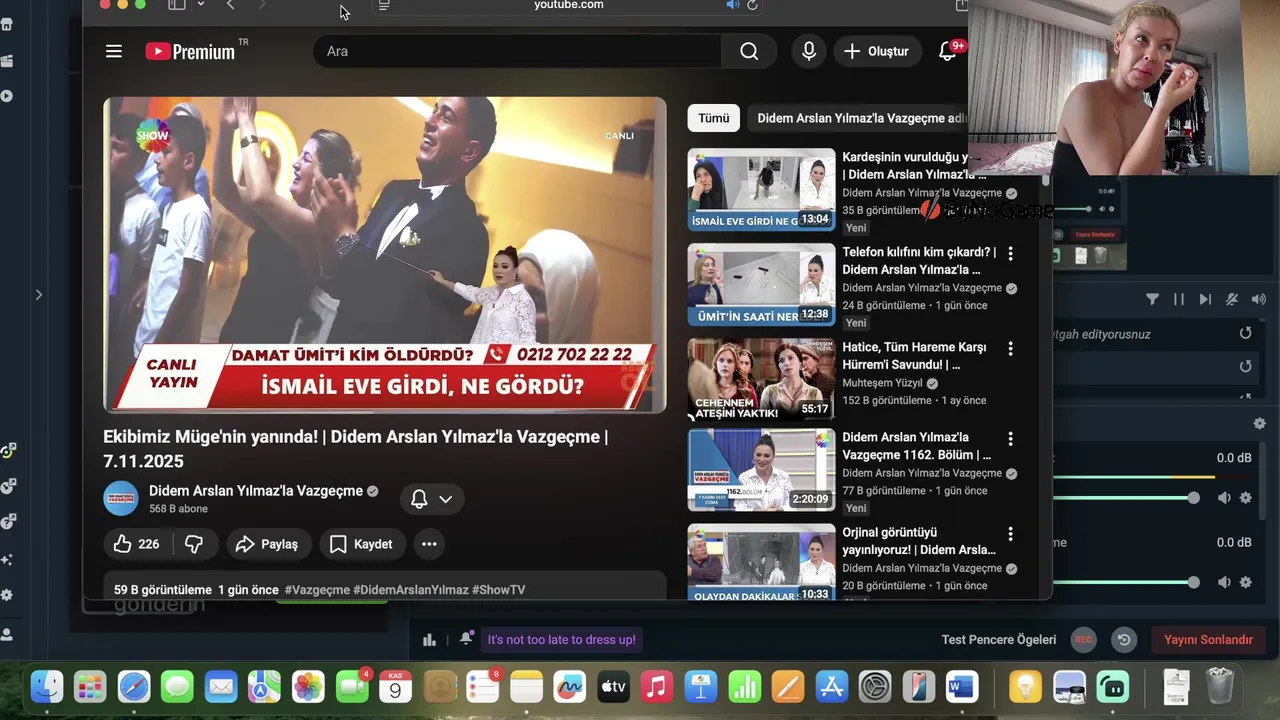
Task: Launch Apple Music from the Dock
Action: pos(656,687)
